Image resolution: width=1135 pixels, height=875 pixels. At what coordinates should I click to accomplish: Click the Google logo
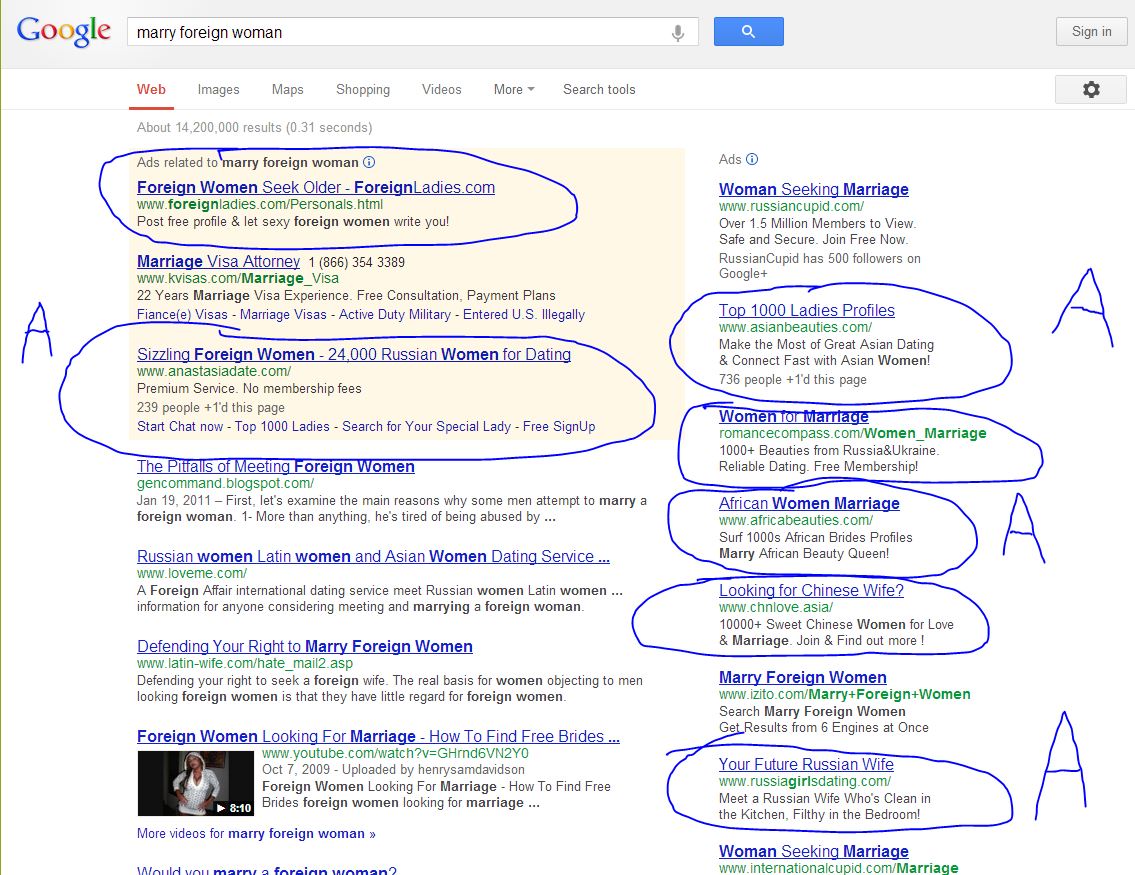click(x=64, y=32)
